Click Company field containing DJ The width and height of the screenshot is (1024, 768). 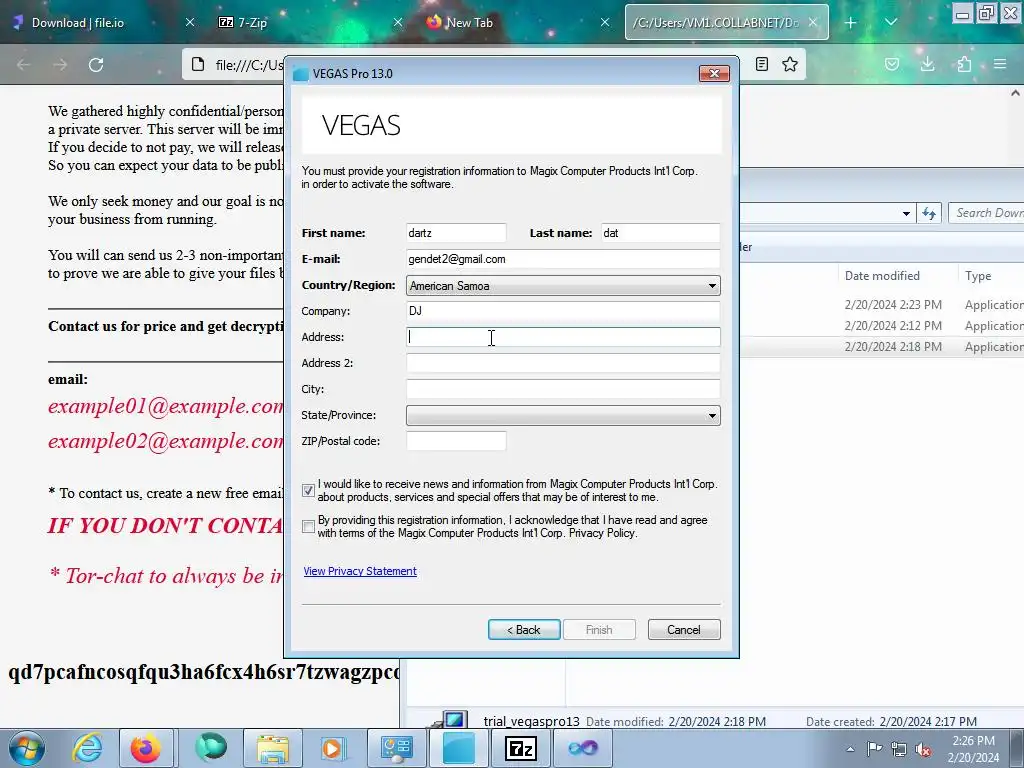click(563, 311)
